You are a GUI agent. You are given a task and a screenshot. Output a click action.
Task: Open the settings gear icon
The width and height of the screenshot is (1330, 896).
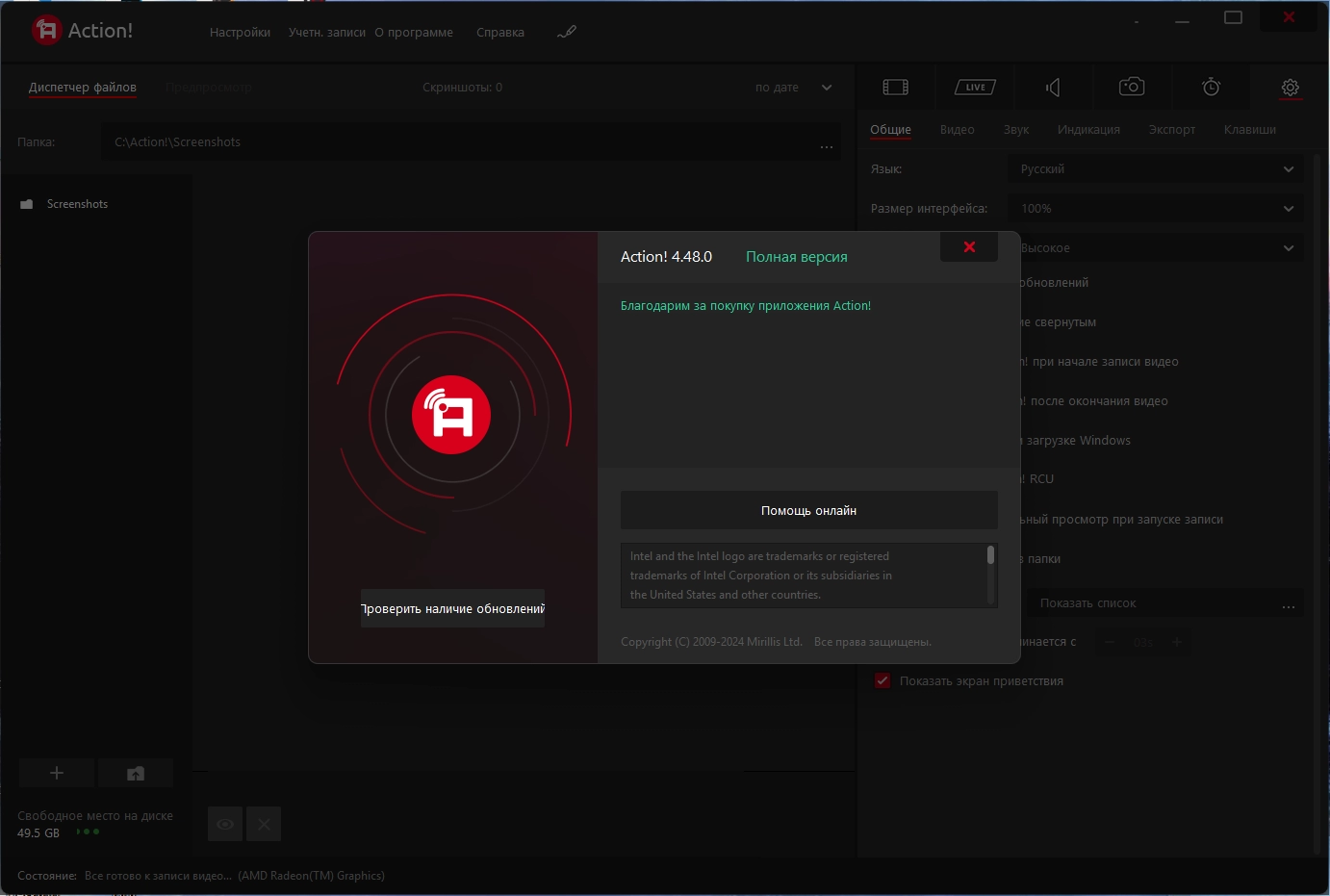(1290, 88)
